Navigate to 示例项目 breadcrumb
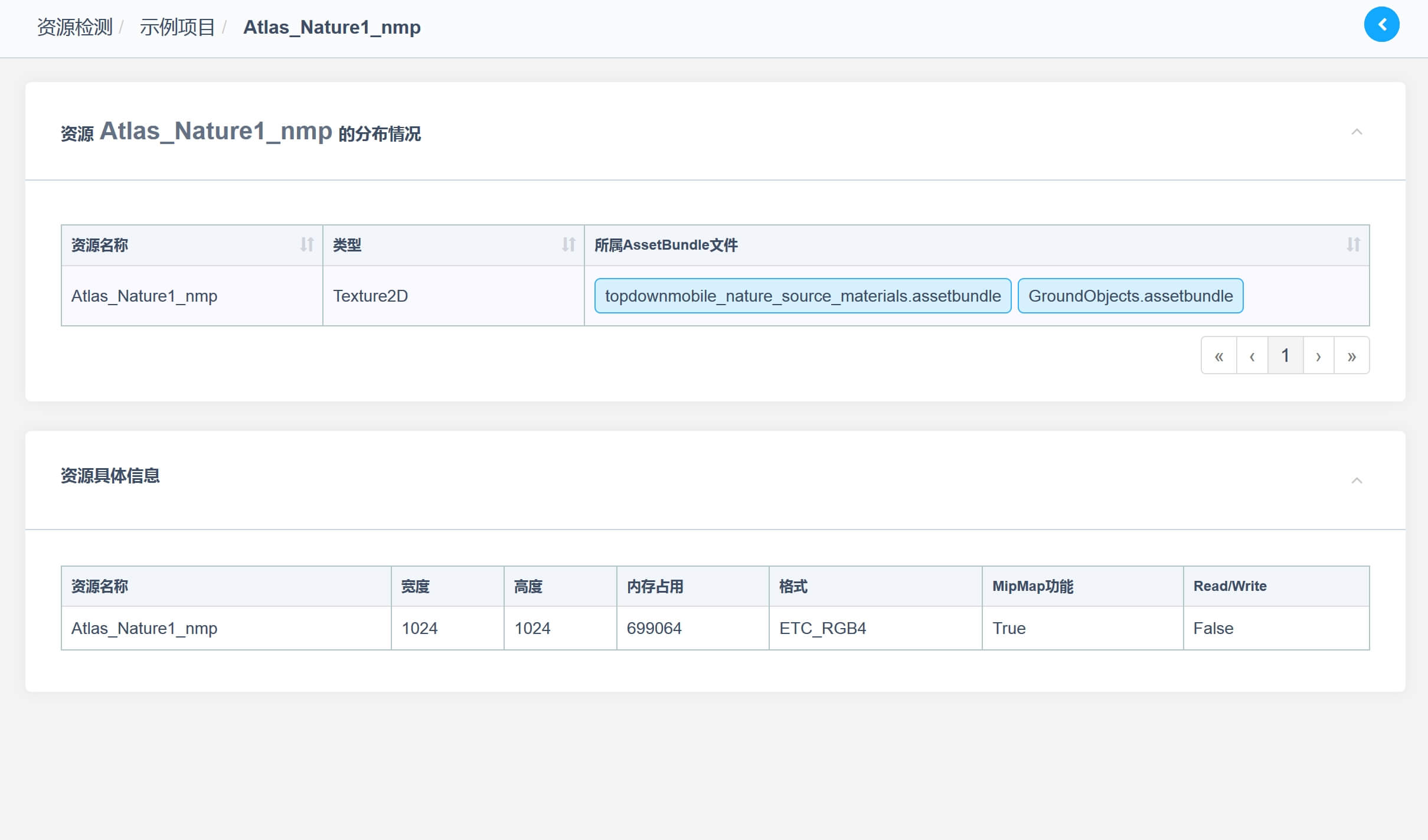Viewport: 1428px width, 840px height. tap(177, 27)
